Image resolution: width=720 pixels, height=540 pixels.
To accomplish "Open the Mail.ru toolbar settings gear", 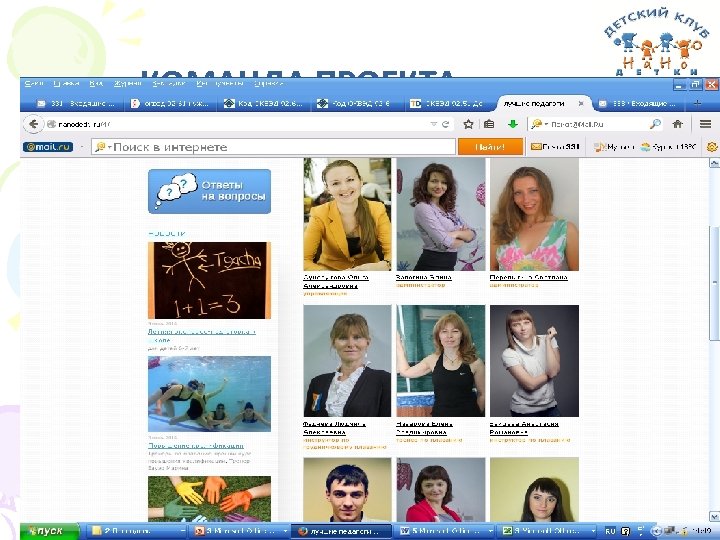I will point(712,147).
